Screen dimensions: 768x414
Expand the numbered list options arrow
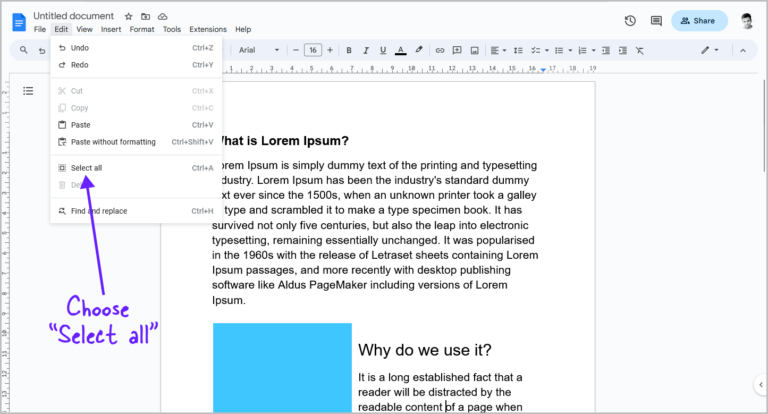[x=594, y=50]
